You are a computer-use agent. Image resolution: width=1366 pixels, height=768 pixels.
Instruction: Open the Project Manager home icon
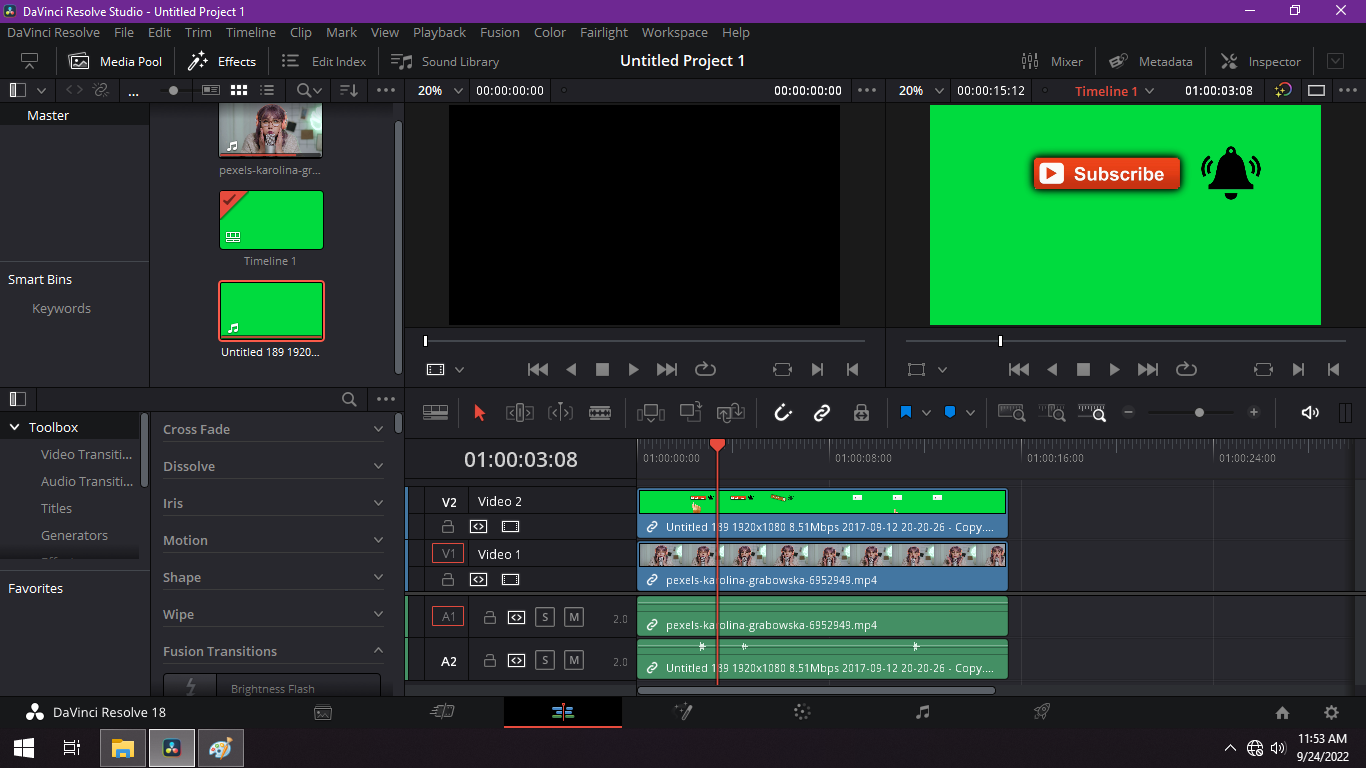[x=1283, y=713]
